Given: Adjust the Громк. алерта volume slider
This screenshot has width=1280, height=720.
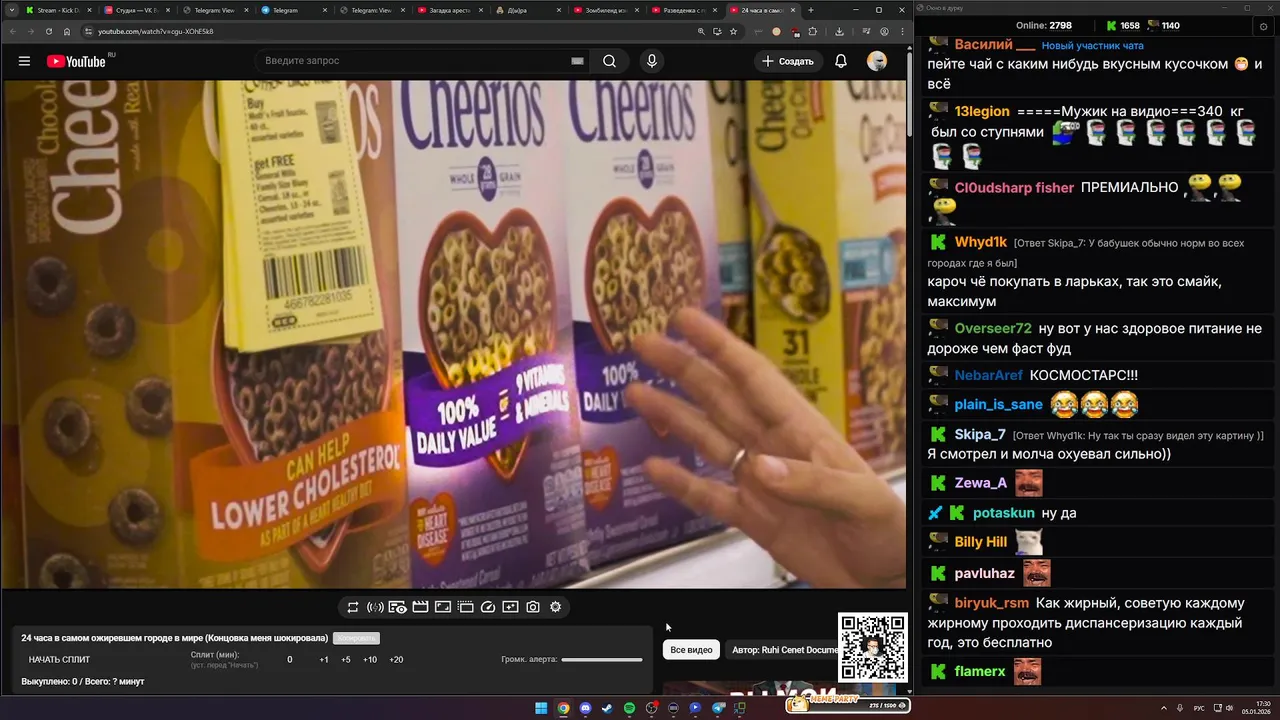Looking at the screenshot, I should (x=602, y=660).
